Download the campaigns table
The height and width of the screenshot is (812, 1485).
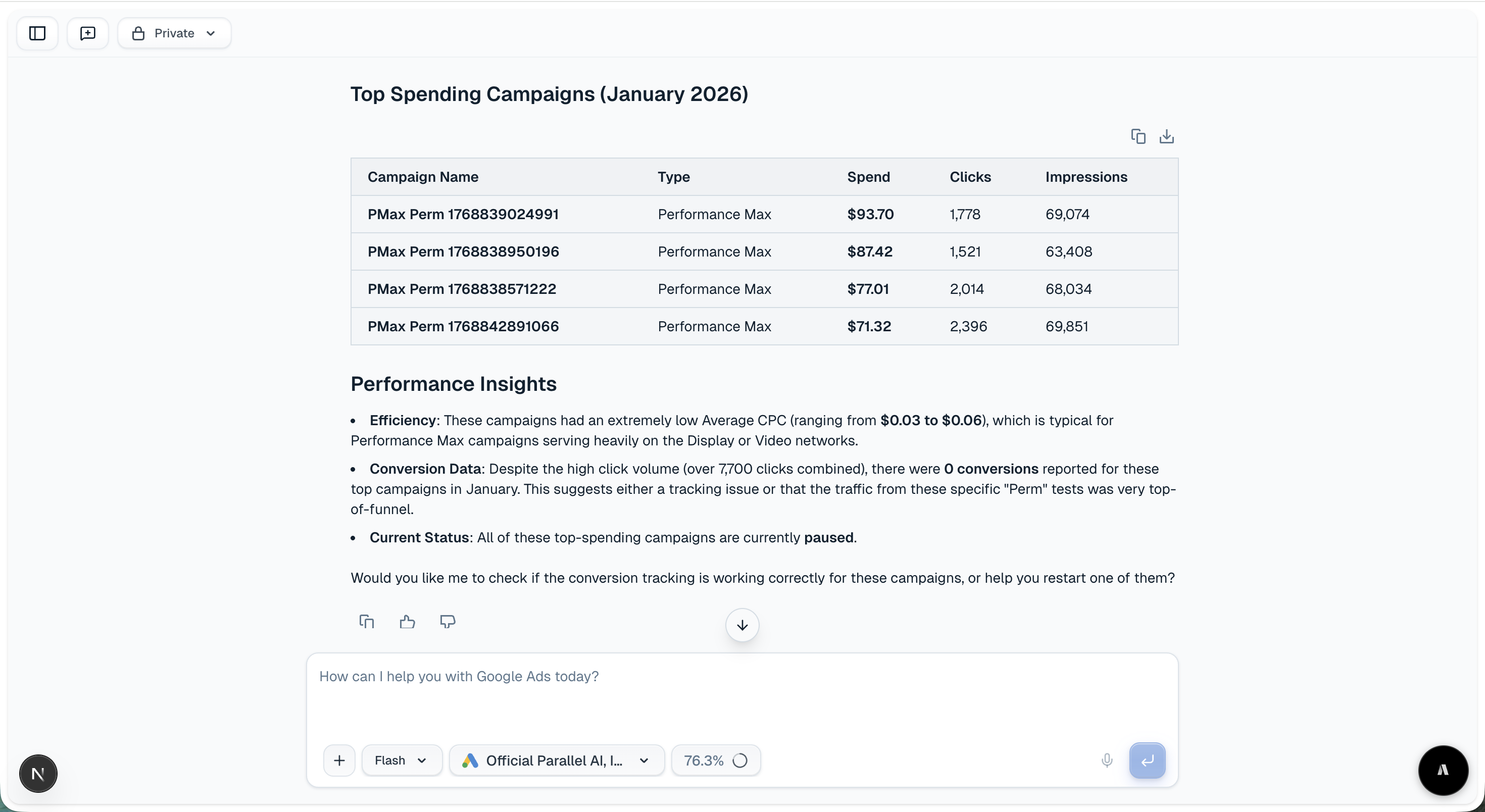tap(1166, 136)
